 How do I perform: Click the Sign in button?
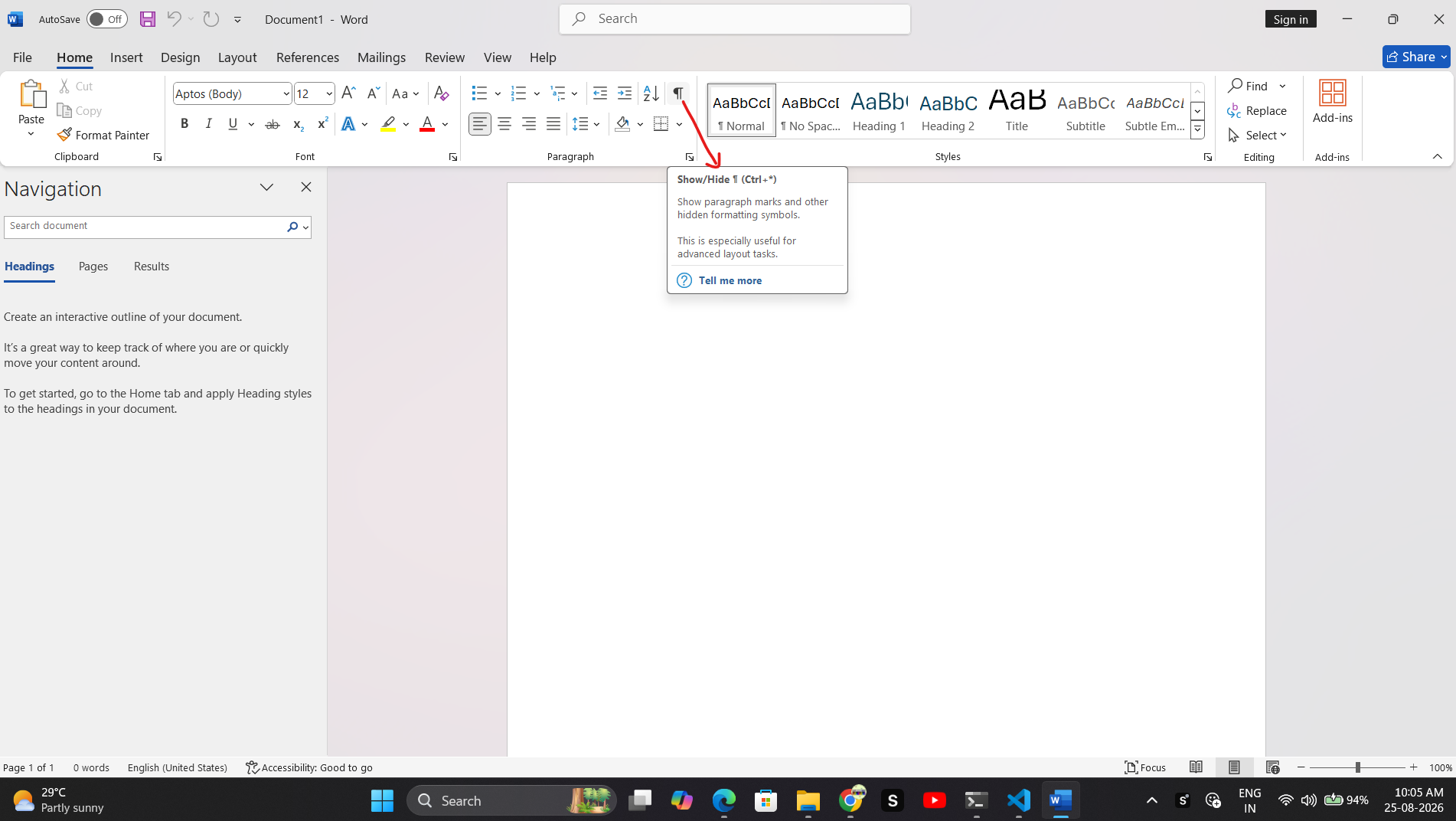(1291, 19)
